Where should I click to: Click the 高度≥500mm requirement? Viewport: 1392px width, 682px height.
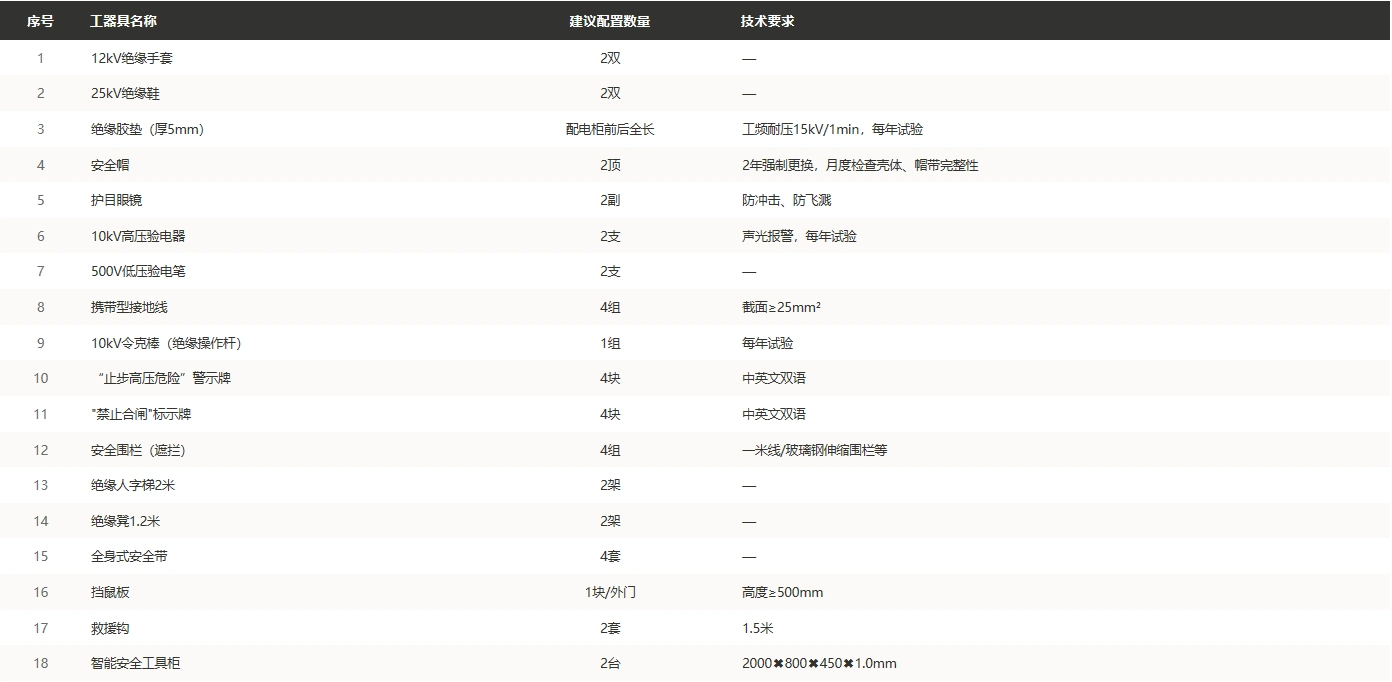point(782,592)
